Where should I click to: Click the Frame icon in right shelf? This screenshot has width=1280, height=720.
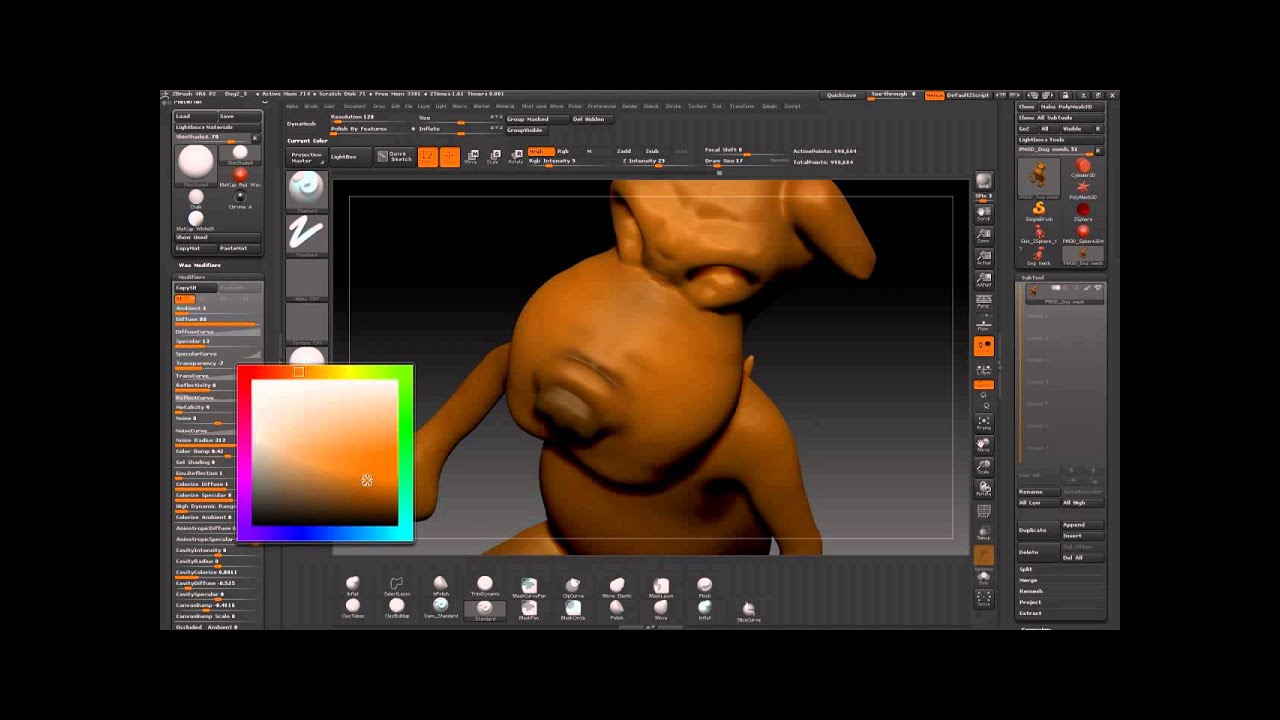pyautogui.click(x=984, y=424)
